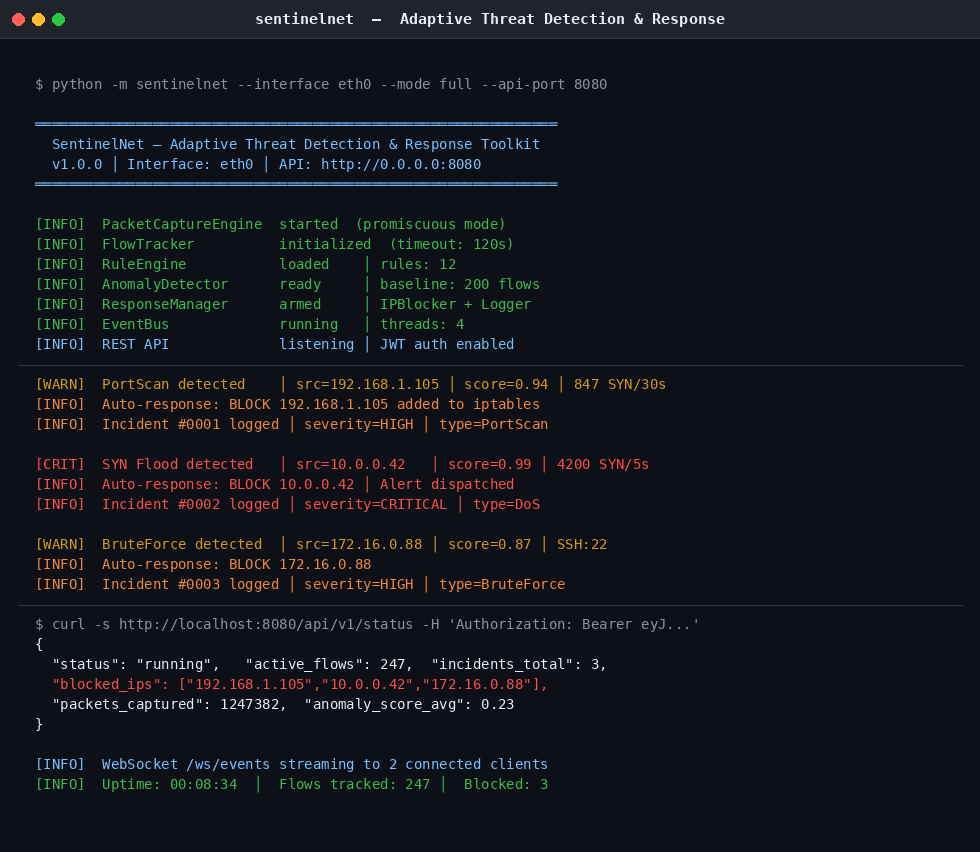
Task: Click the Incident #0002 logged line
Action: pyautogui.click(x=287, y=504)
